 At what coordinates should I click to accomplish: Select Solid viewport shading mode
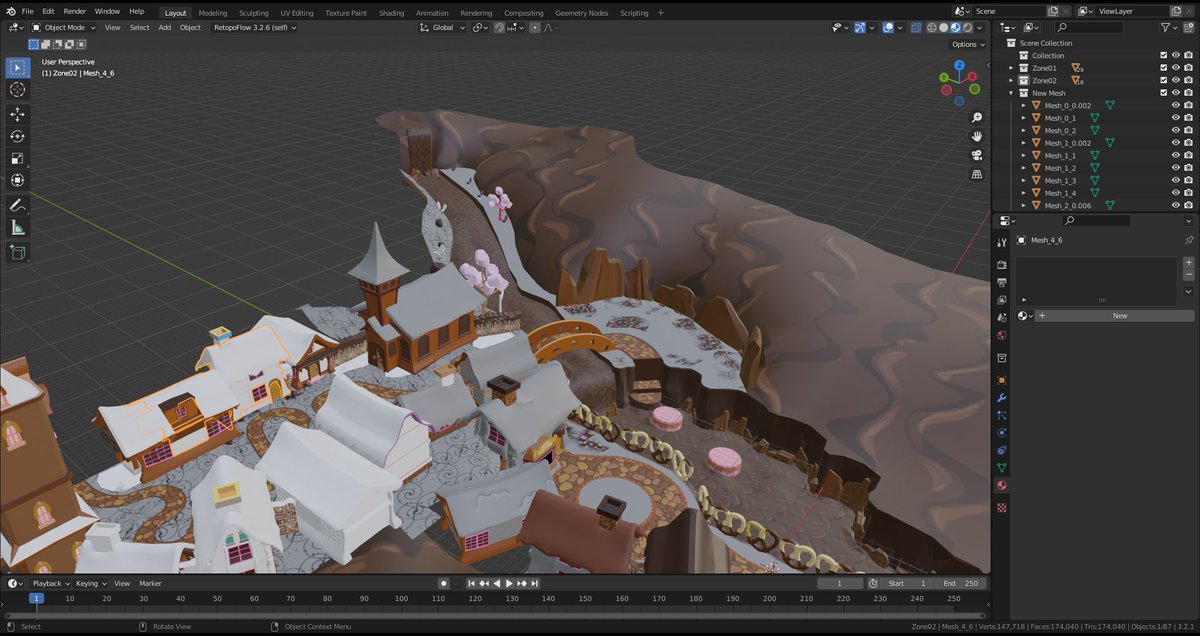pyautogui.click(x=943, y=27)
